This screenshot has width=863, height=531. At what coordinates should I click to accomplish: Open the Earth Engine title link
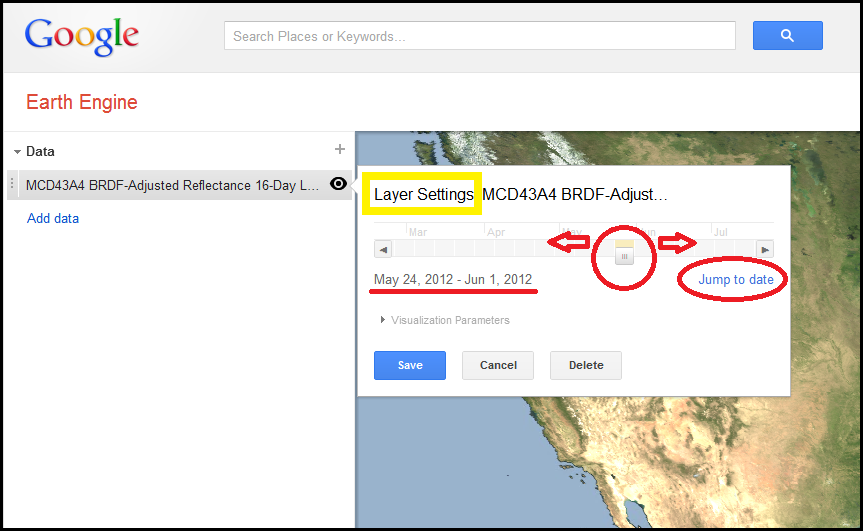pyautogui.click(x=82, y=102)
